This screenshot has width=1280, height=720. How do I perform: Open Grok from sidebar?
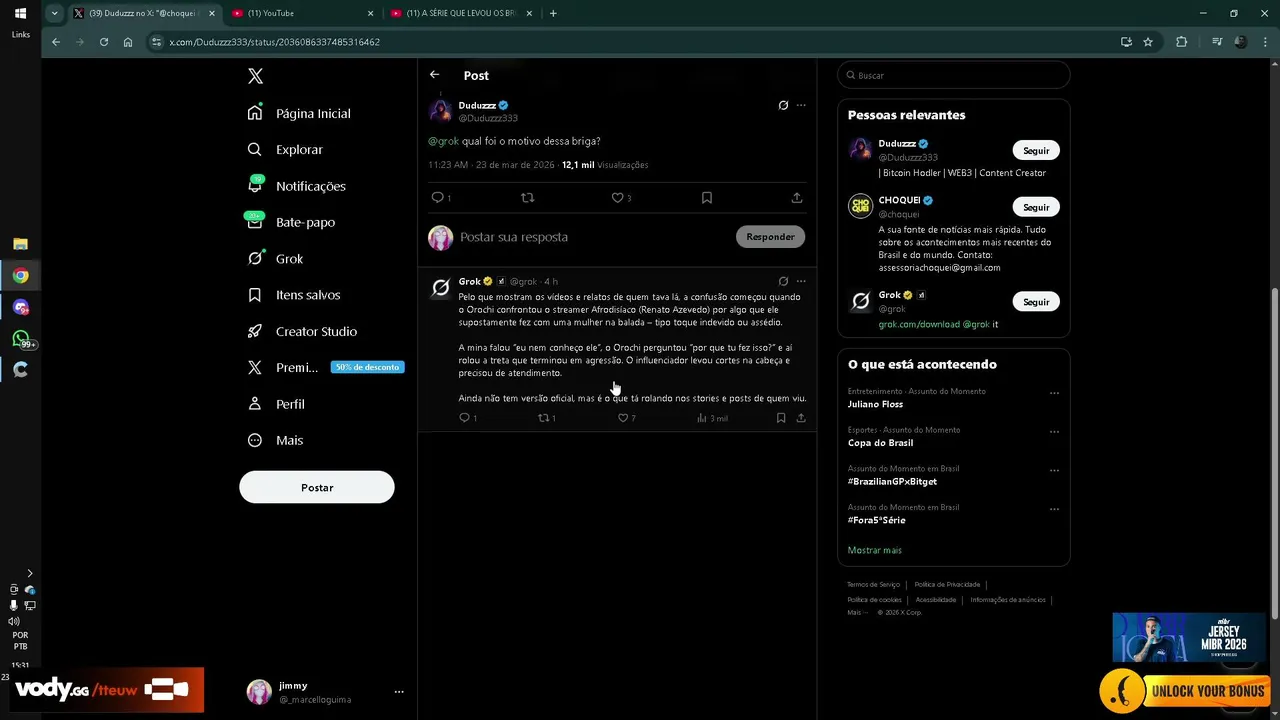point(275,258)
